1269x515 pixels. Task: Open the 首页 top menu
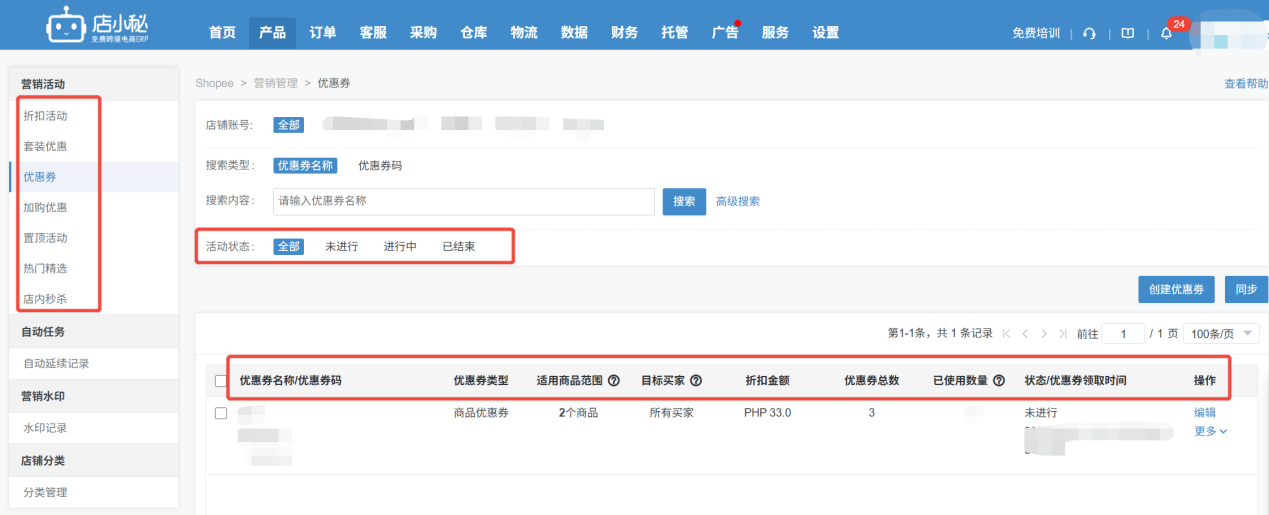pyautogui.click(x=222, y=33)
